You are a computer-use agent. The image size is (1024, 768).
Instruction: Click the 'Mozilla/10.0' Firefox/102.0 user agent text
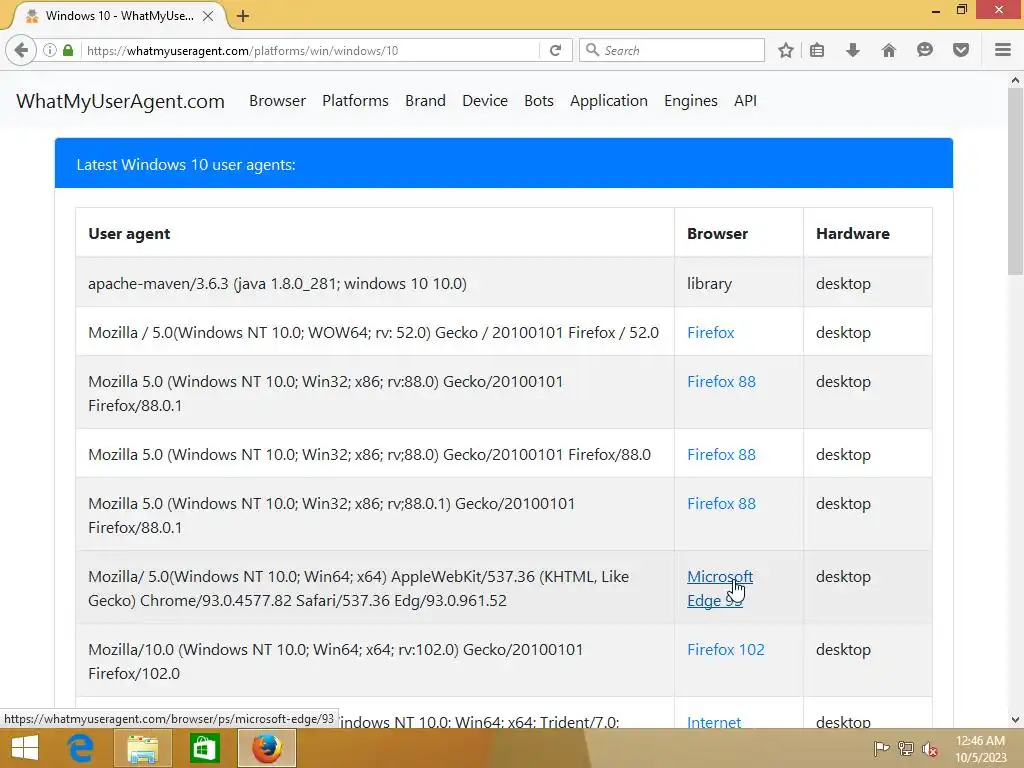[336, 662]
